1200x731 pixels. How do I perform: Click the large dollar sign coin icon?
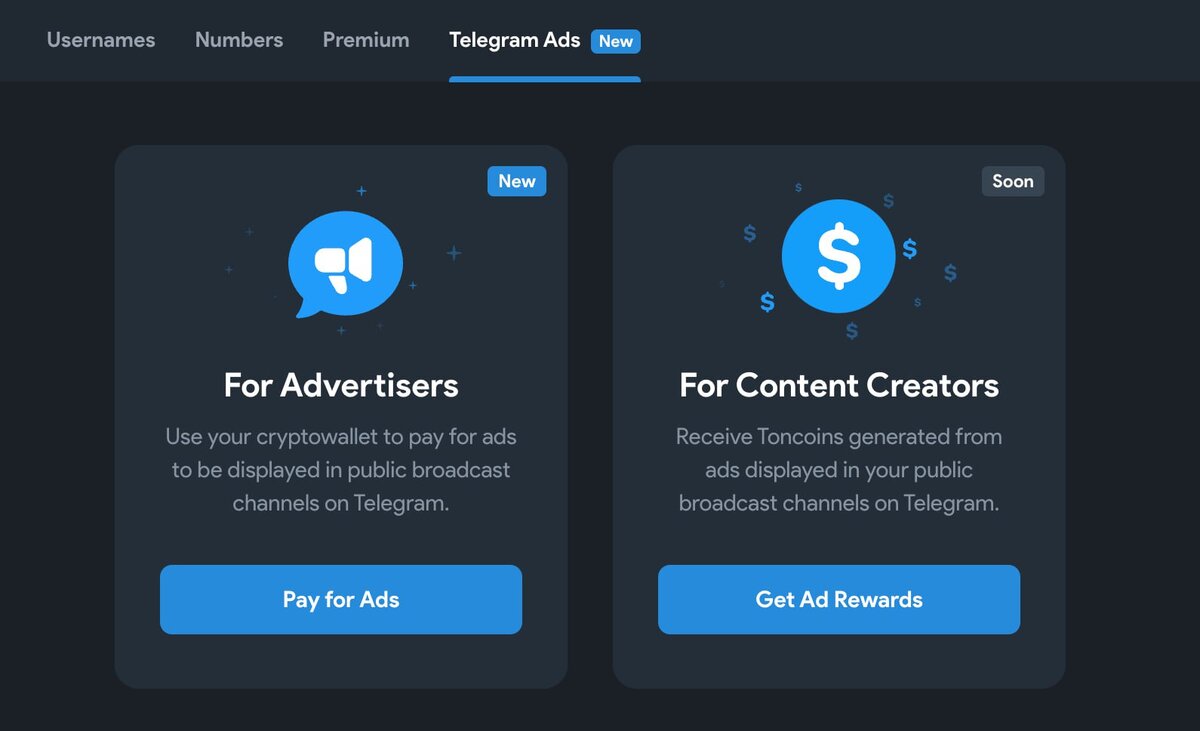click(838, 257)
